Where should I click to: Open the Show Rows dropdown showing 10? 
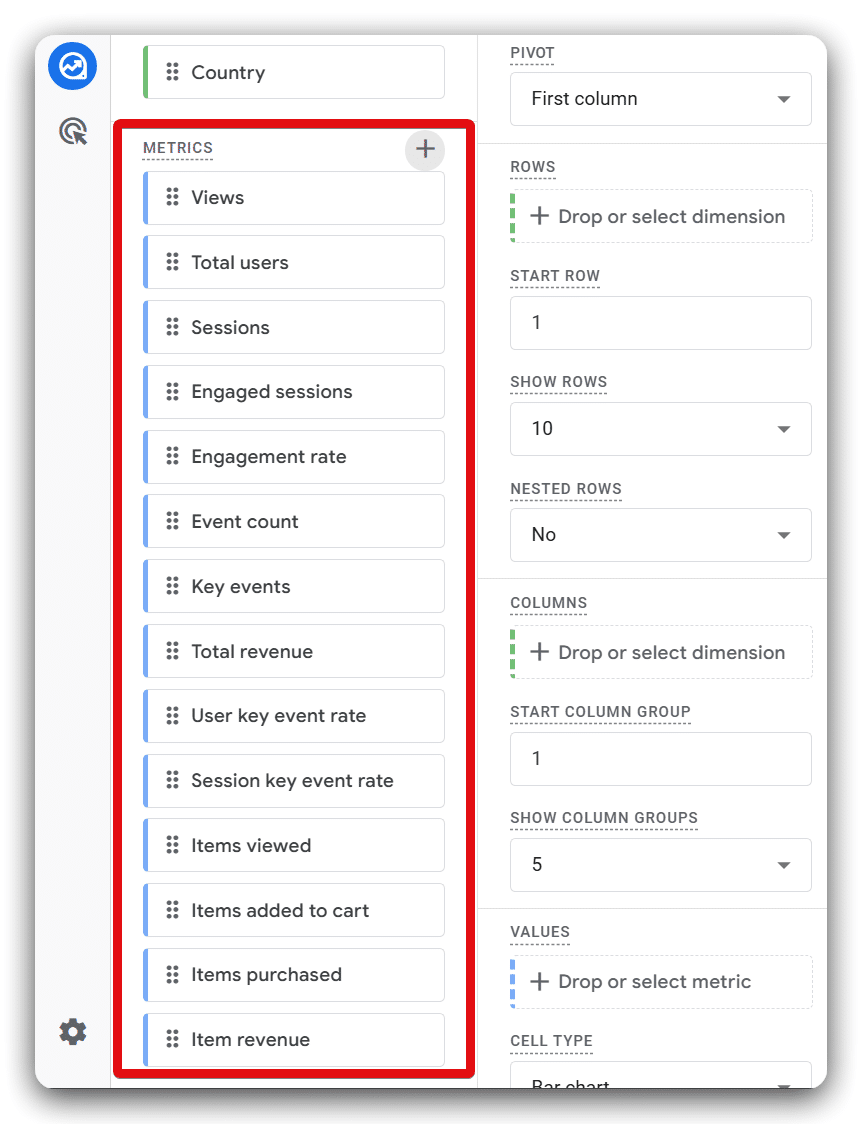(660, 429)
